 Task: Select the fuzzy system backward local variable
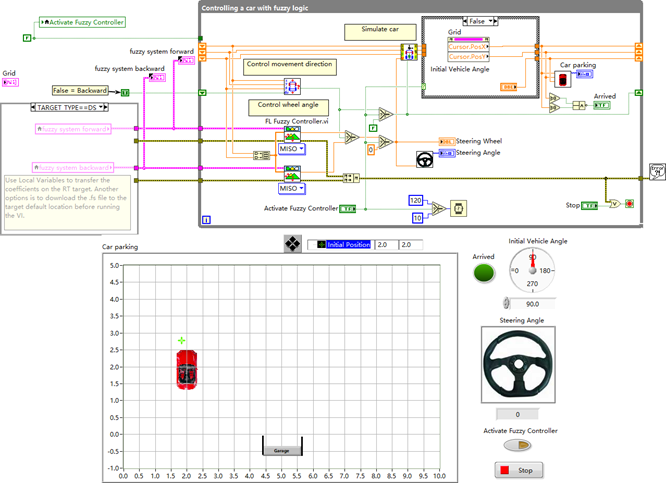tap(73, 168)
